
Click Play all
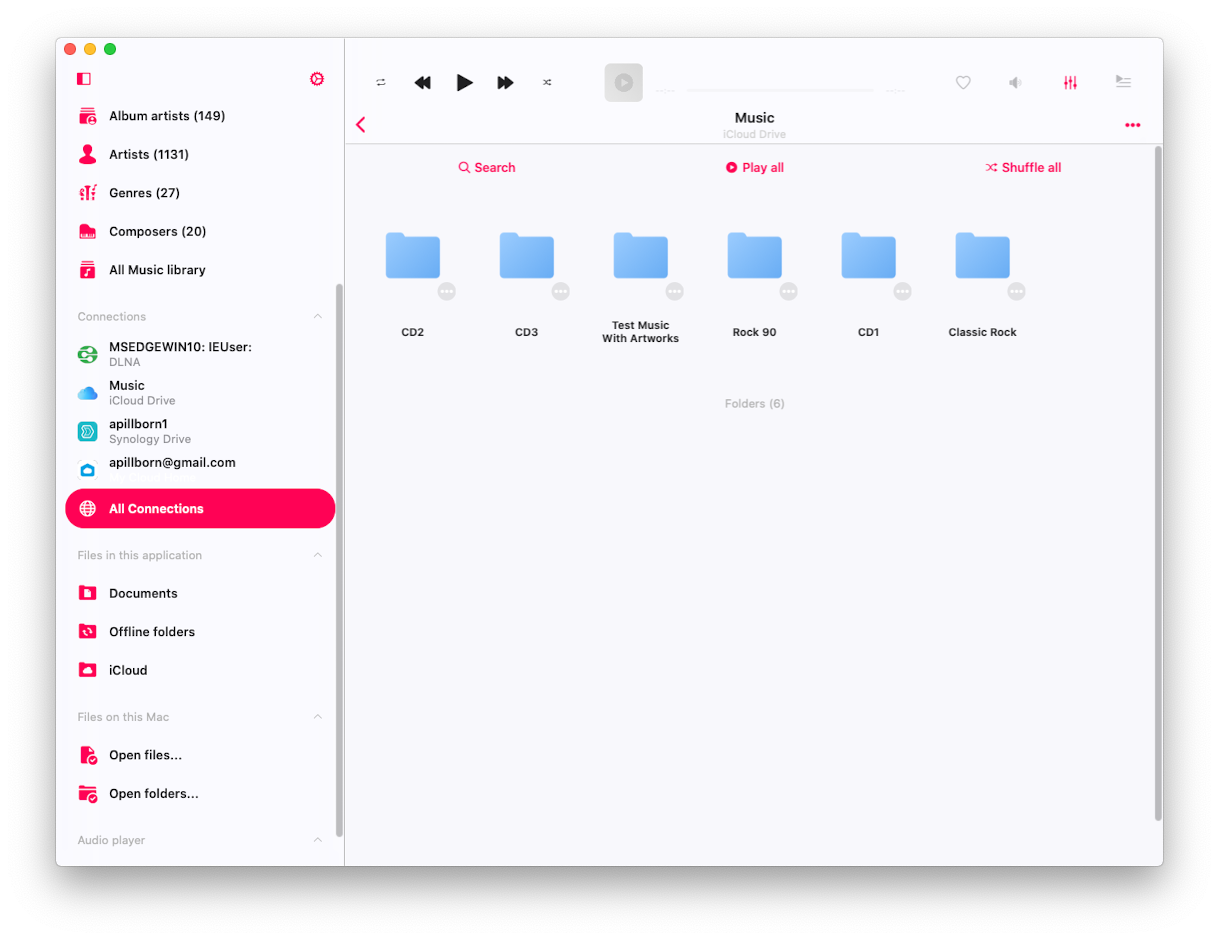[755, 168]
